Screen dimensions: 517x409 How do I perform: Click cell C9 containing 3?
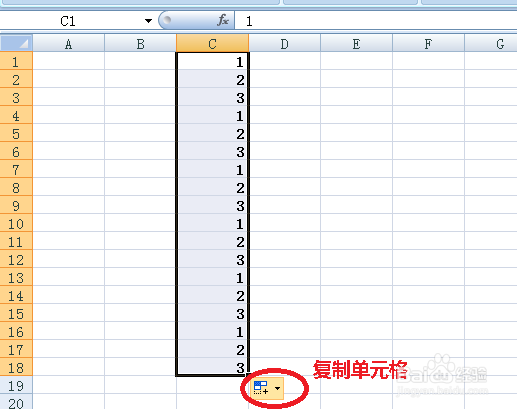point(212,205)
